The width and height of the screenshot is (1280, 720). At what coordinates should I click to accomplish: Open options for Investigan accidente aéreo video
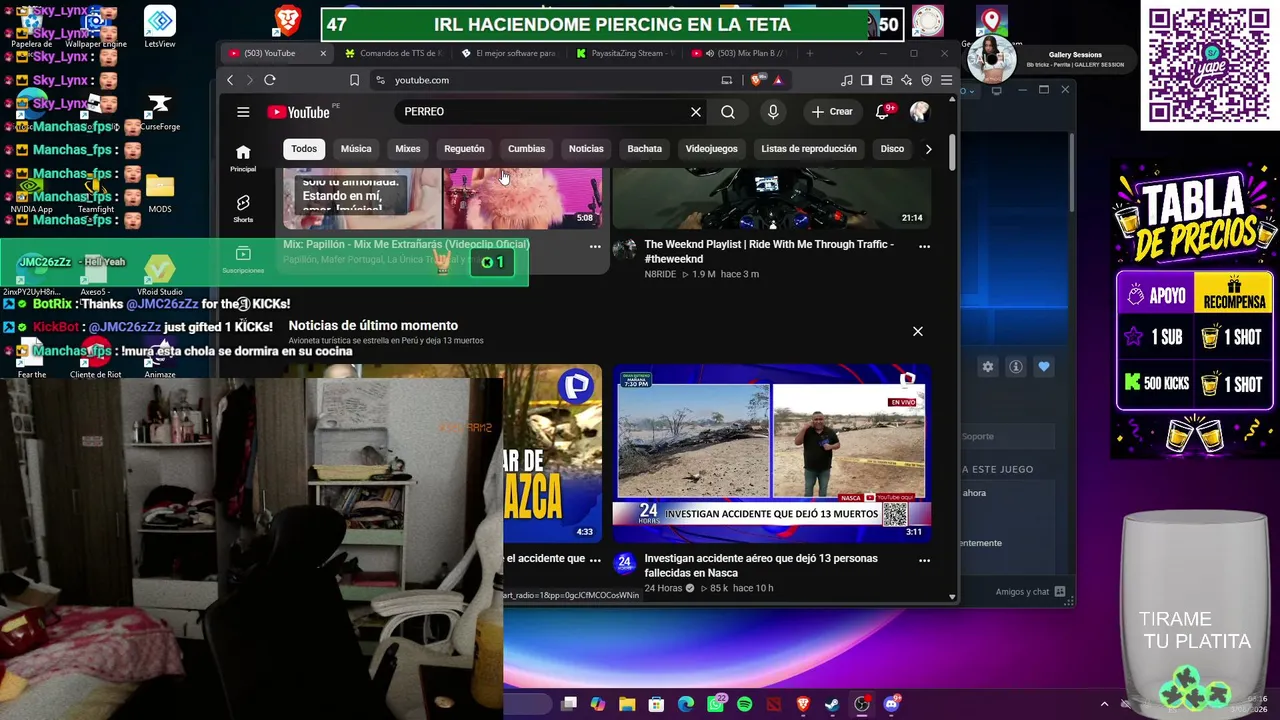click(x=924, y=560)
